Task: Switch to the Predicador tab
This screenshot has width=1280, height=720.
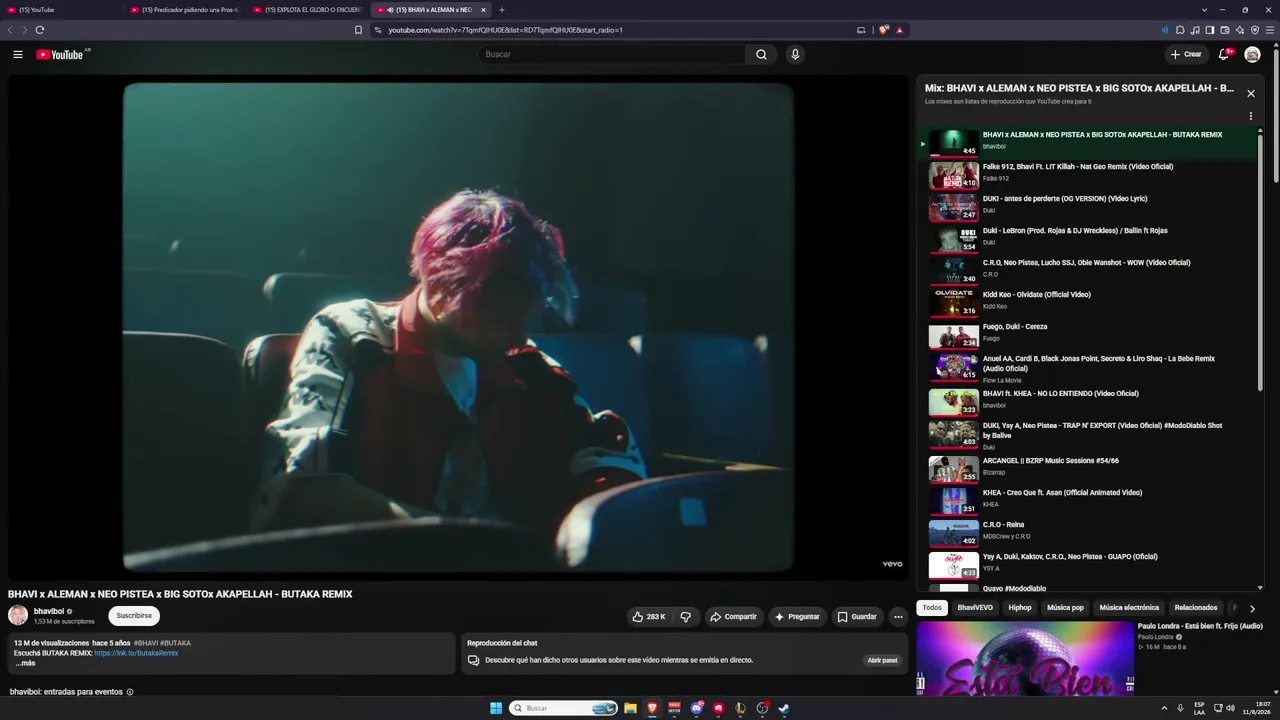Action: [x=186, y=10]
